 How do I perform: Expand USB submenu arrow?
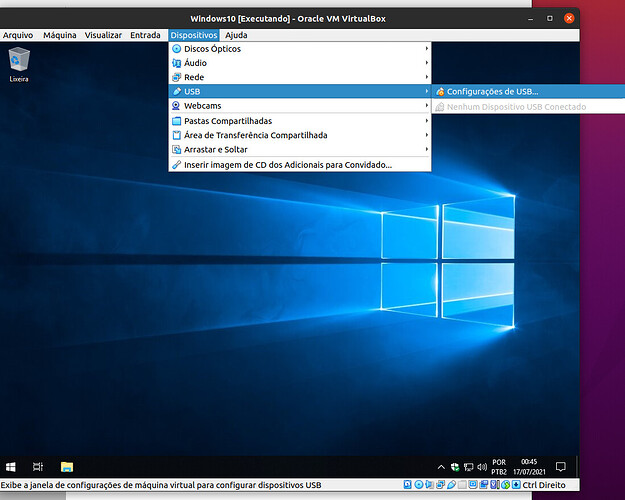pos(426,91)
